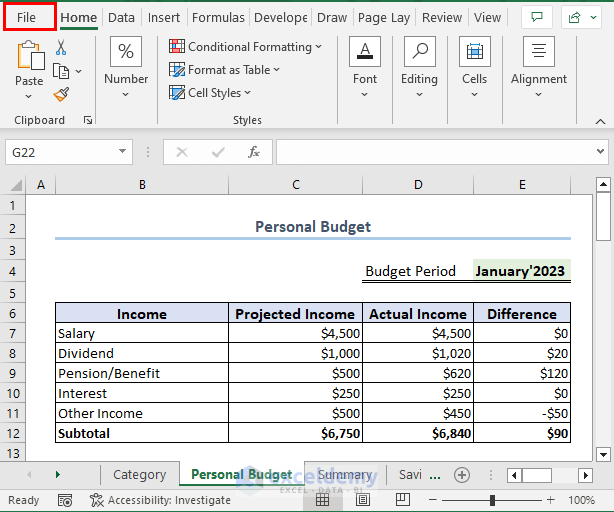Select the Format Painter brush icon
Image resolution: width=614 pixels, height=512 pixels.
pos(61,94)
